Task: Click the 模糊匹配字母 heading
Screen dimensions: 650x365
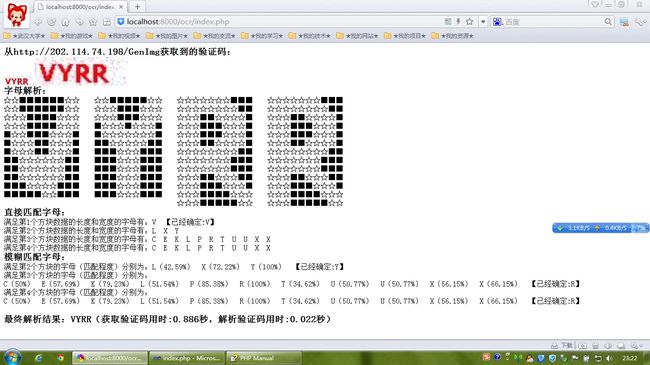Action: coord(34,257)
